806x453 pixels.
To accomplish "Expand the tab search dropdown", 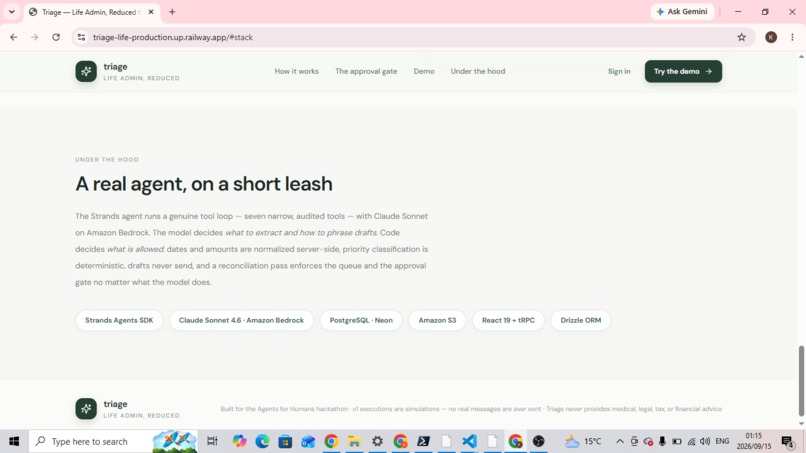I will tap(11, 12).
